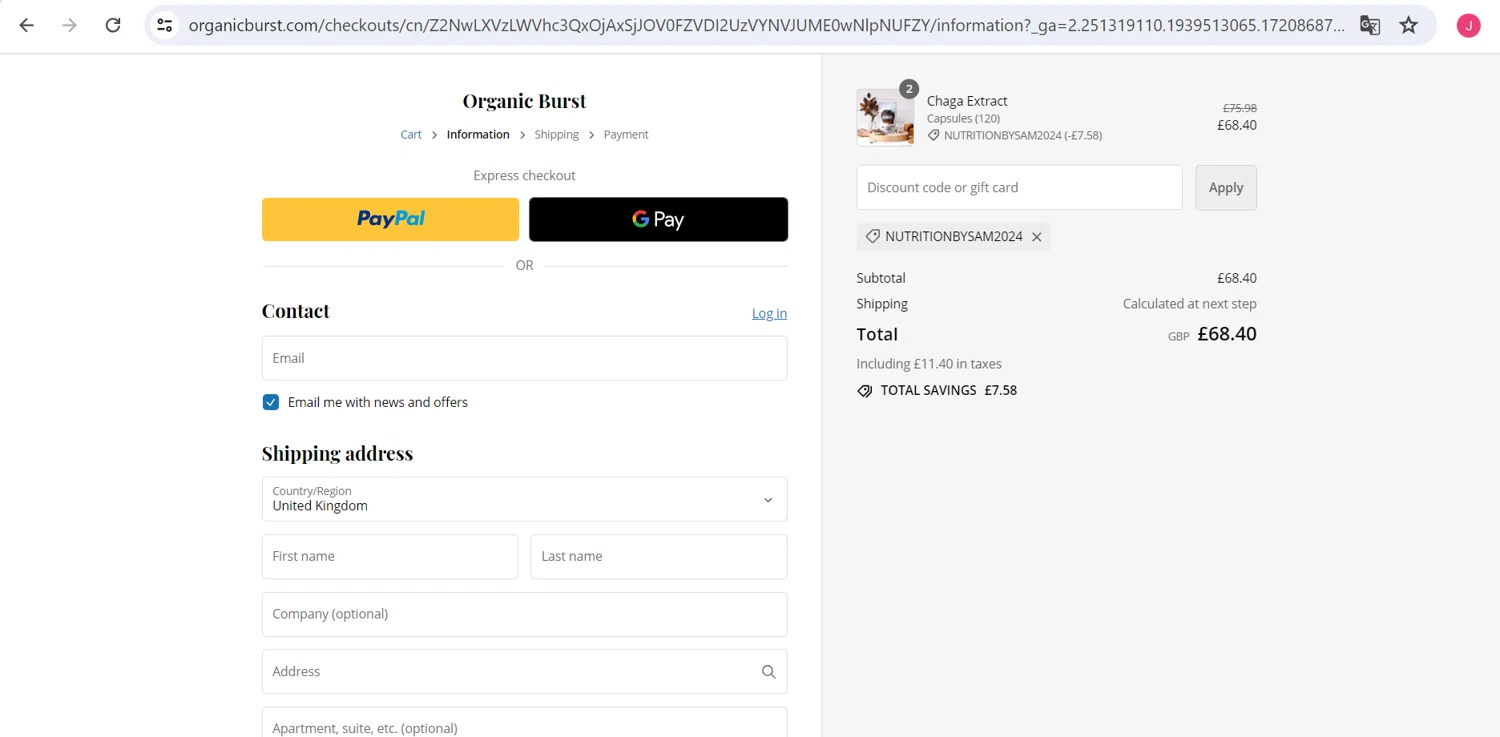Click the Chaga Extract product name

[x=967, y=101]
